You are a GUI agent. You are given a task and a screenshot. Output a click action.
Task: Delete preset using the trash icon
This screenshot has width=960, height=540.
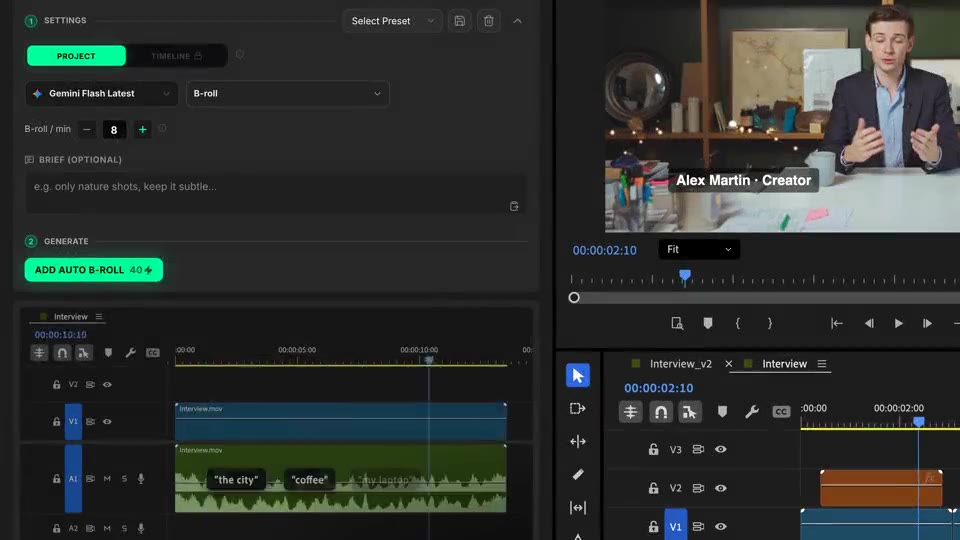[x=489, y=21]
